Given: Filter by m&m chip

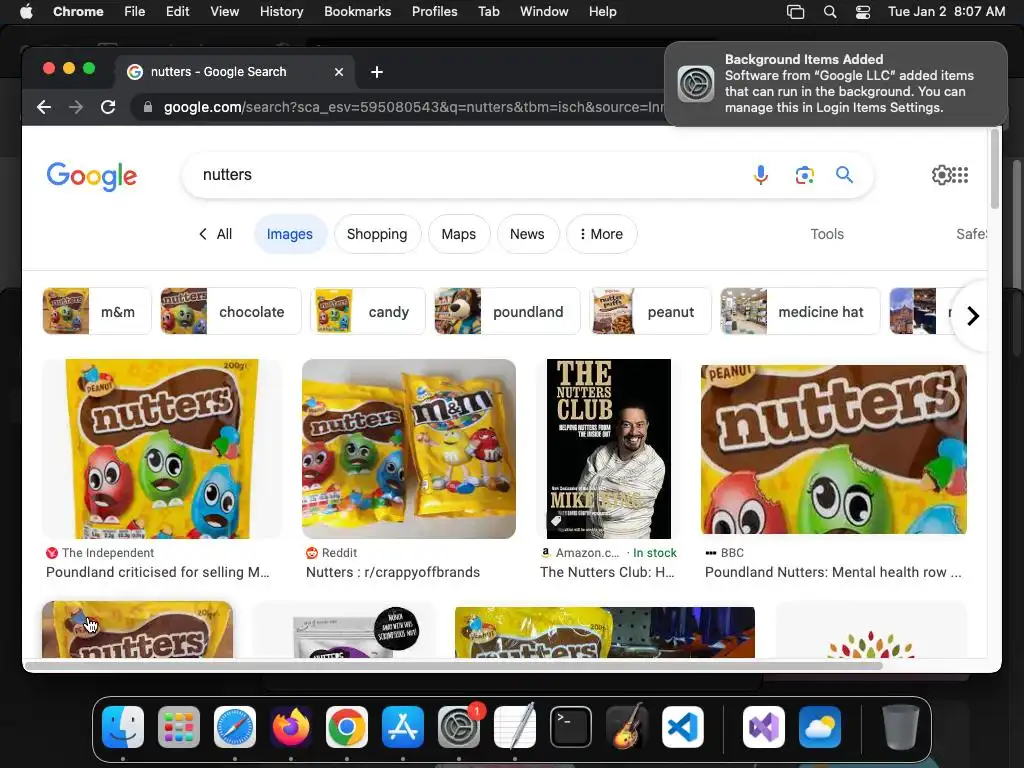Looking at the screenshot, I should pyautogui.click(x=97, y=312).
